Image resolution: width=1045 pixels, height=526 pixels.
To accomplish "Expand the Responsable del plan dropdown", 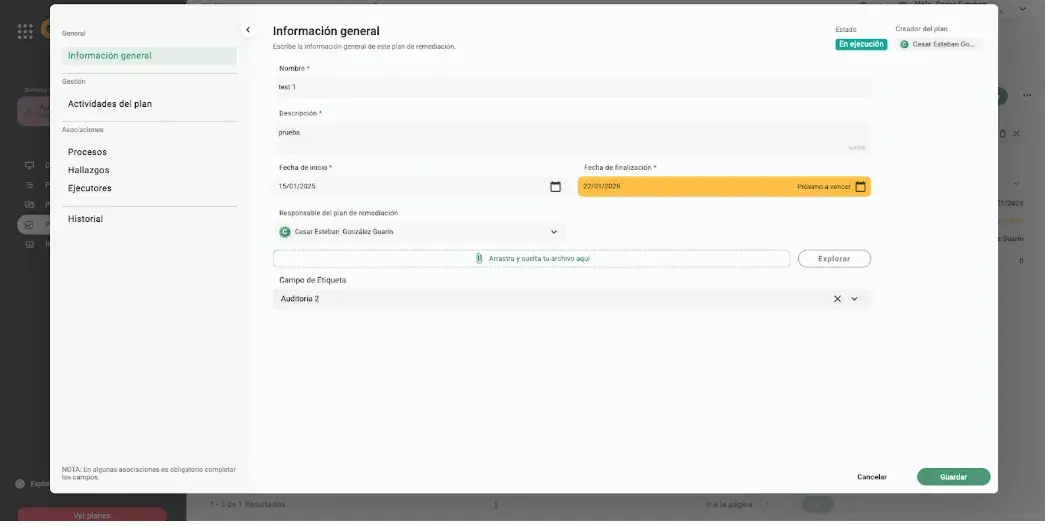I will tap(554, 232).
